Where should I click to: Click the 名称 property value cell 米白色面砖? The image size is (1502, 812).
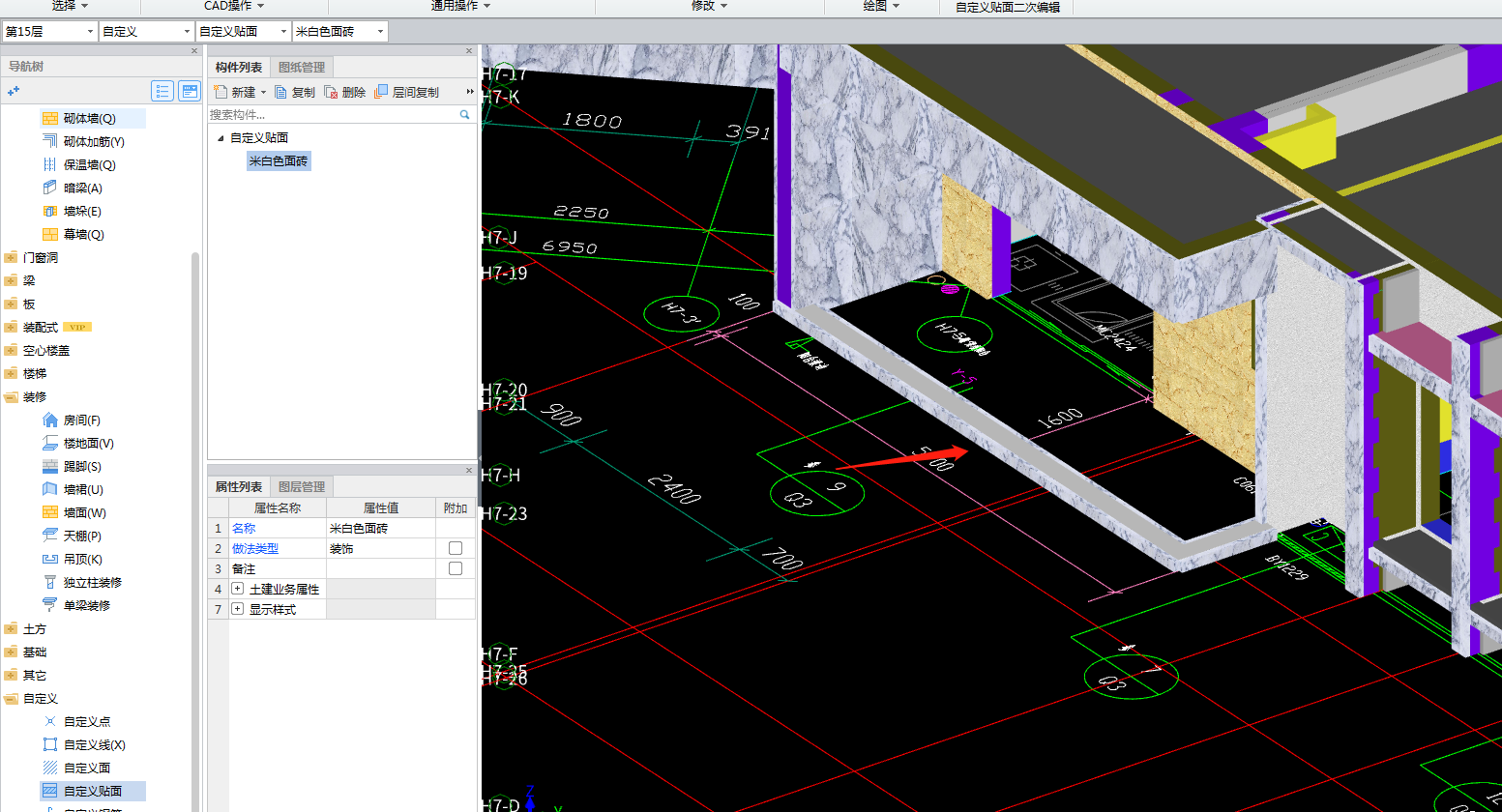pyautogui.click(x=381, y=528)
